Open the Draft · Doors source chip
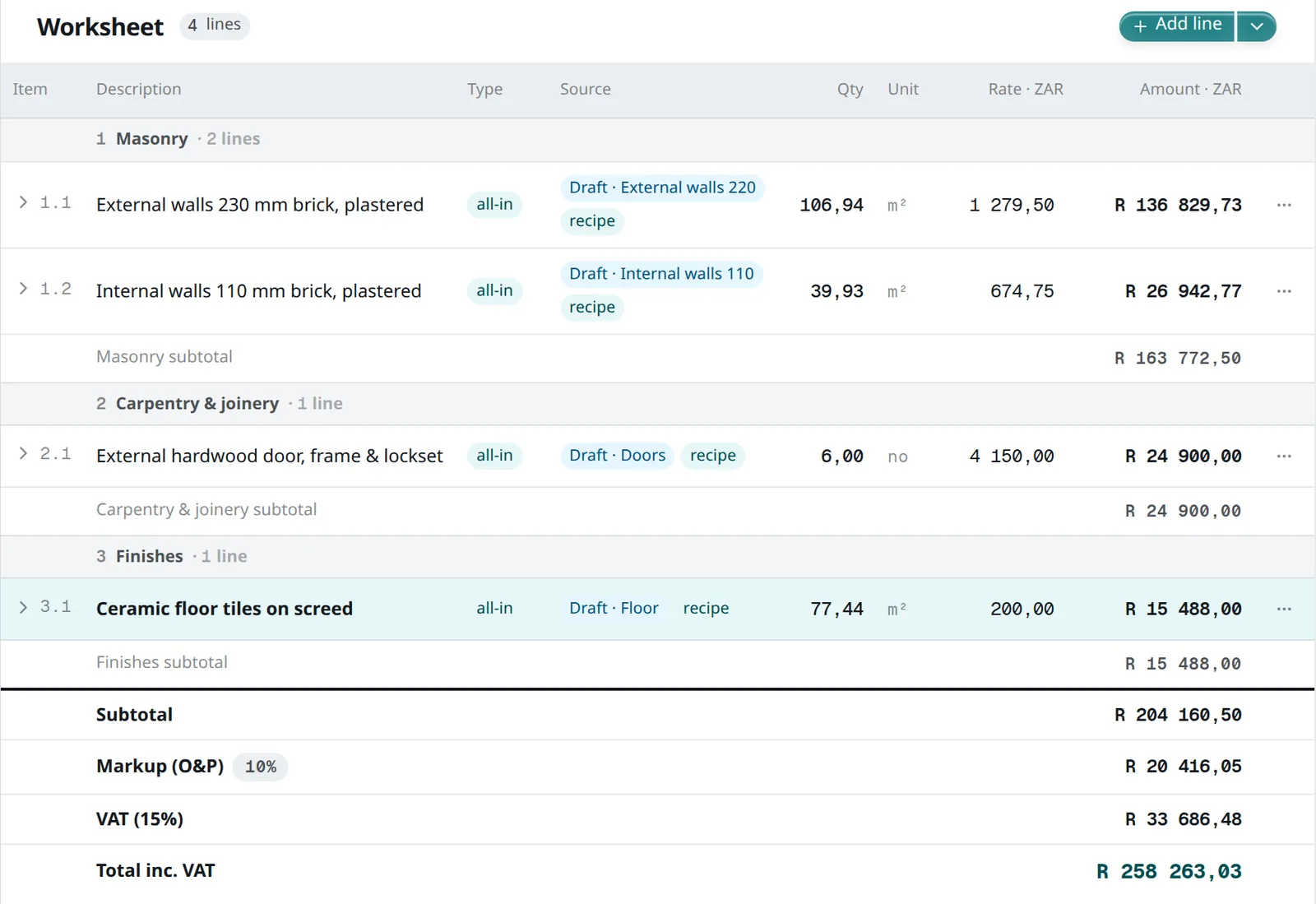Image resolution: width=1316 pixels, height=904 pixels. (617, 456)
